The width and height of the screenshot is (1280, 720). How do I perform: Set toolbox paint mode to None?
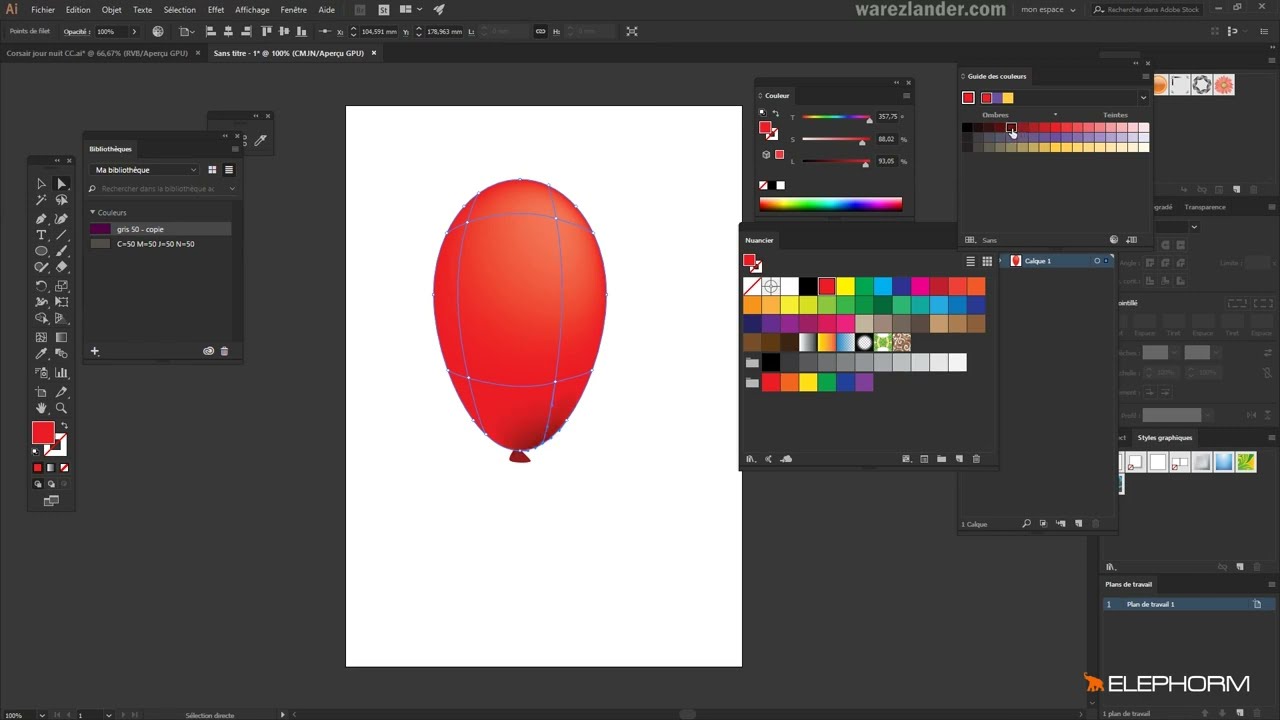point(64,467)
